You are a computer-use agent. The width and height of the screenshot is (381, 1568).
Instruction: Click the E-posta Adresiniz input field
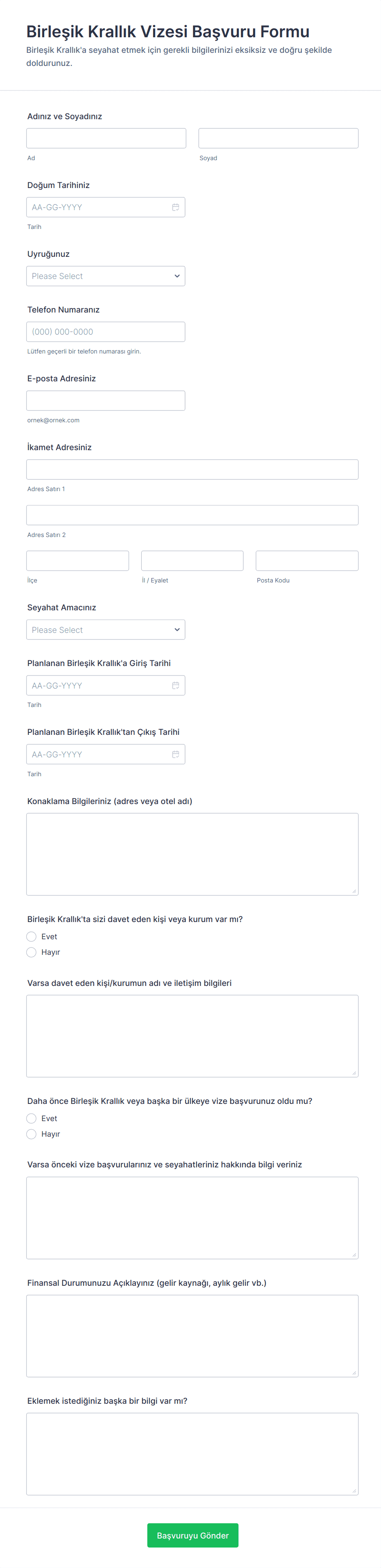(x=105, y=401)
